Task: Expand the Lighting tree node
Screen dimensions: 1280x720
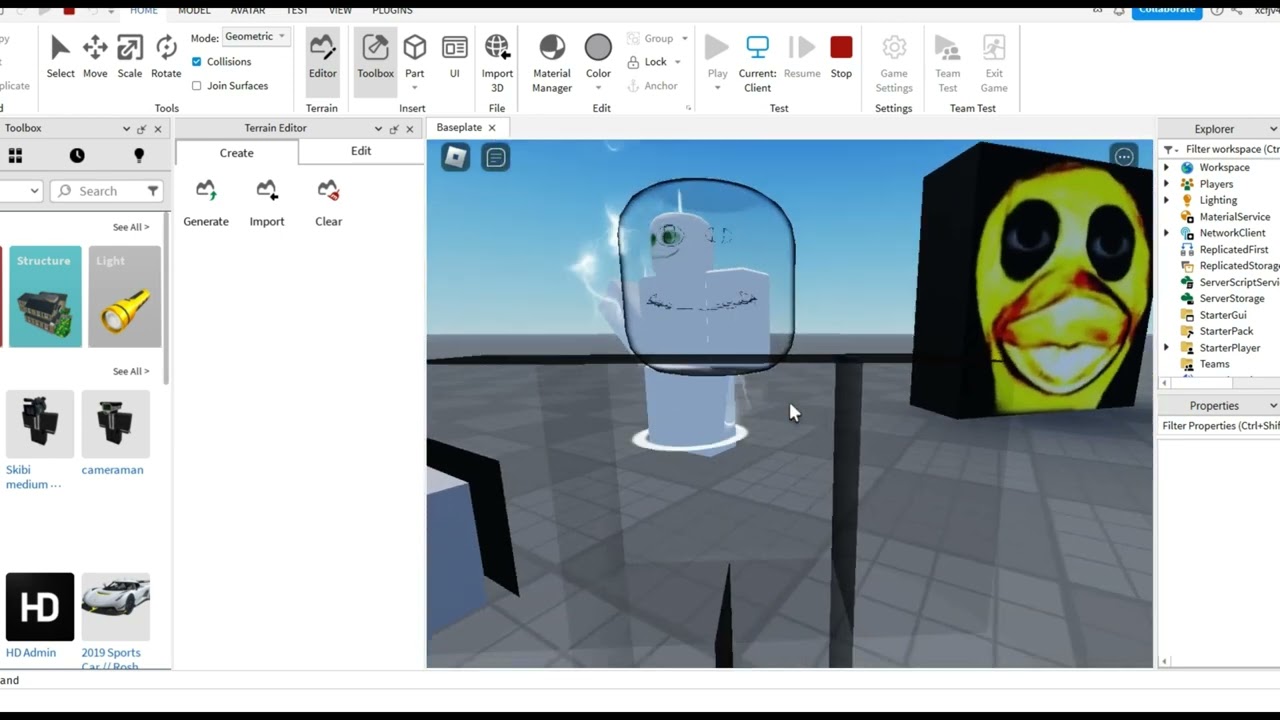Action: tap(1166, 200)
